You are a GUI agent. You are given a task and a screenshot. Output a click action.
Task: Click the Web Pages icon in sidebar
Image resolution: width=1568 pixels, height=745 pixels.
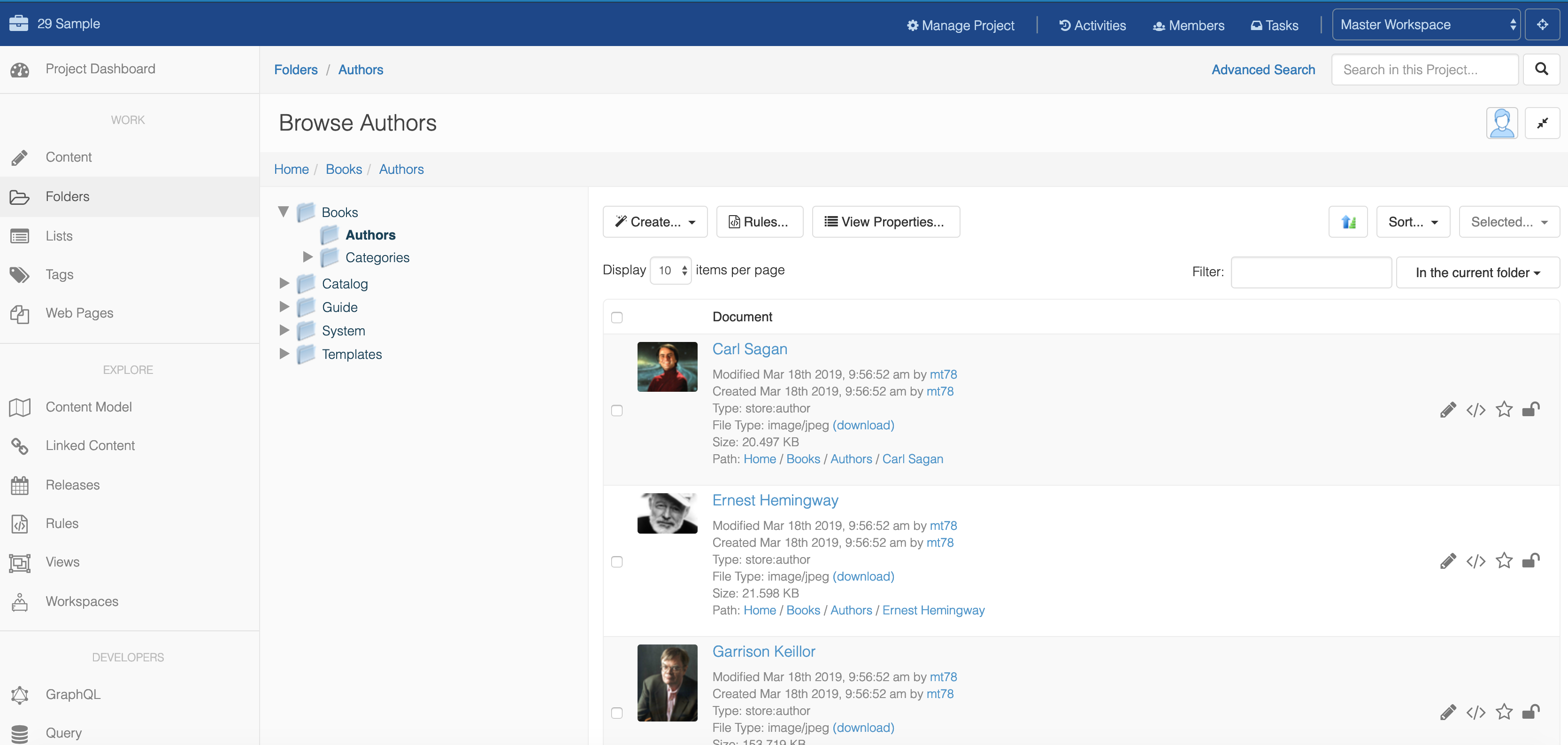(19, 314)
